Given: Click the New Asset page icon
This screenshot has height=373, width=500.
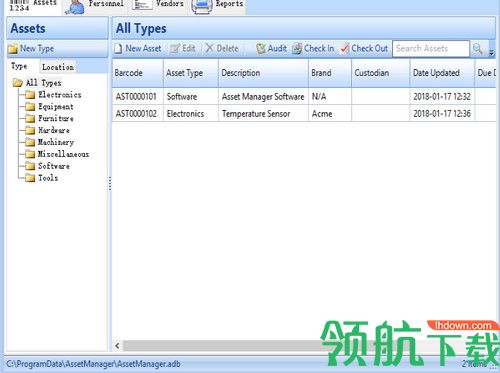Looking at the screenshot, I should (118, 49).
